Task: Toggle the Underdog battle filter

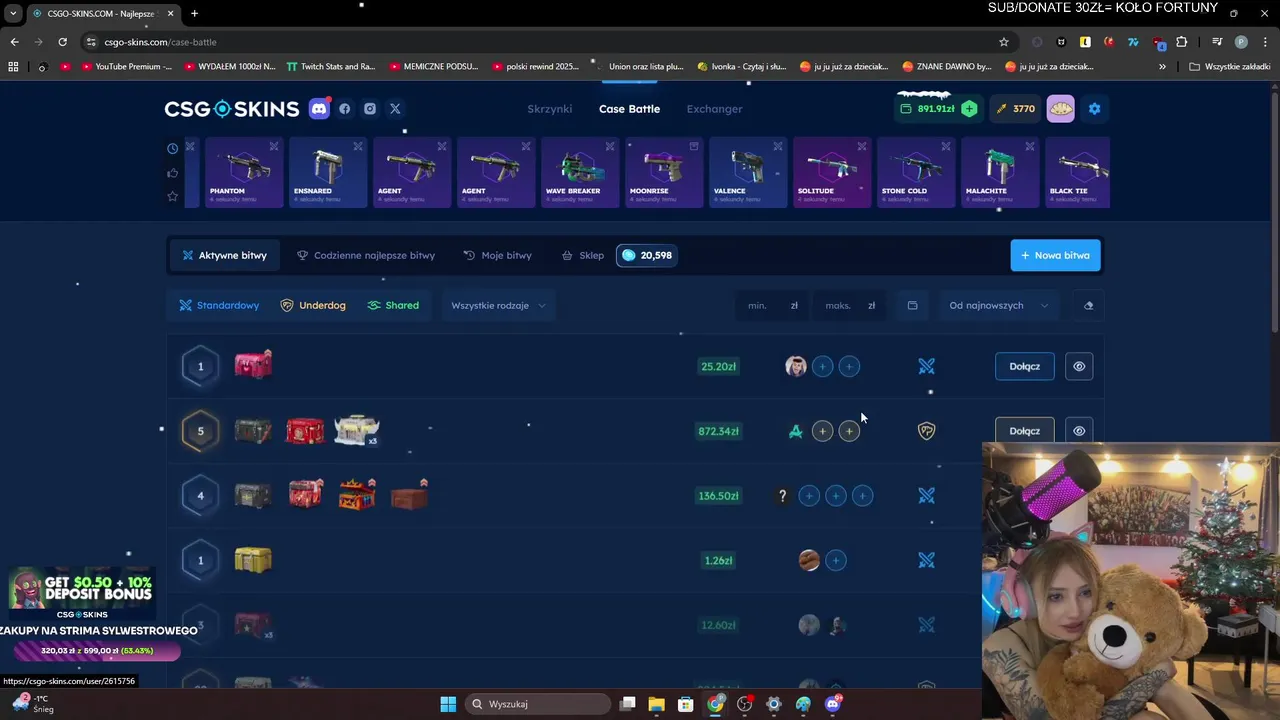Action: [313, 306]
